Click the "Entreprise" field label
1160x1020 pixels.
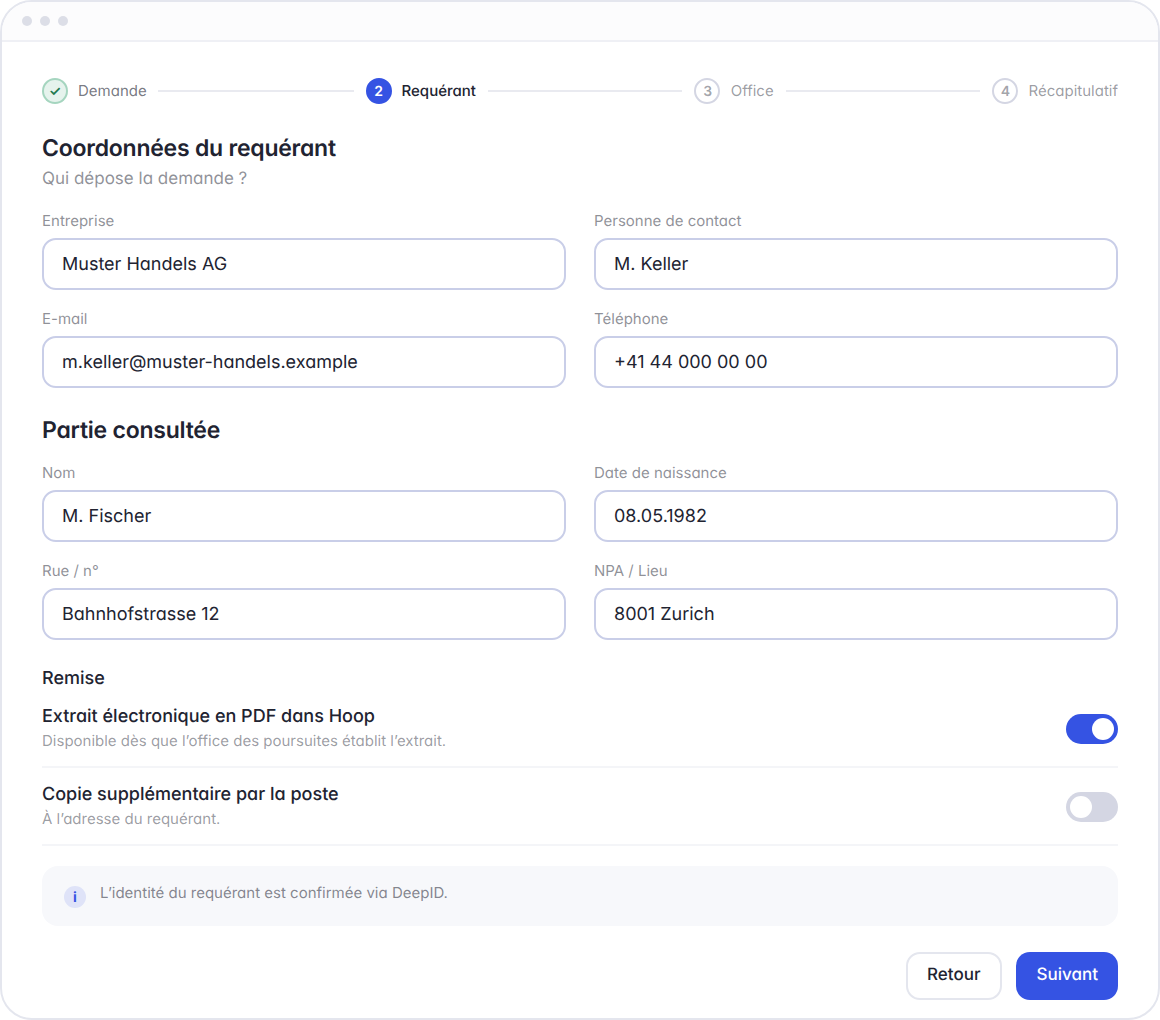point(78,221)
